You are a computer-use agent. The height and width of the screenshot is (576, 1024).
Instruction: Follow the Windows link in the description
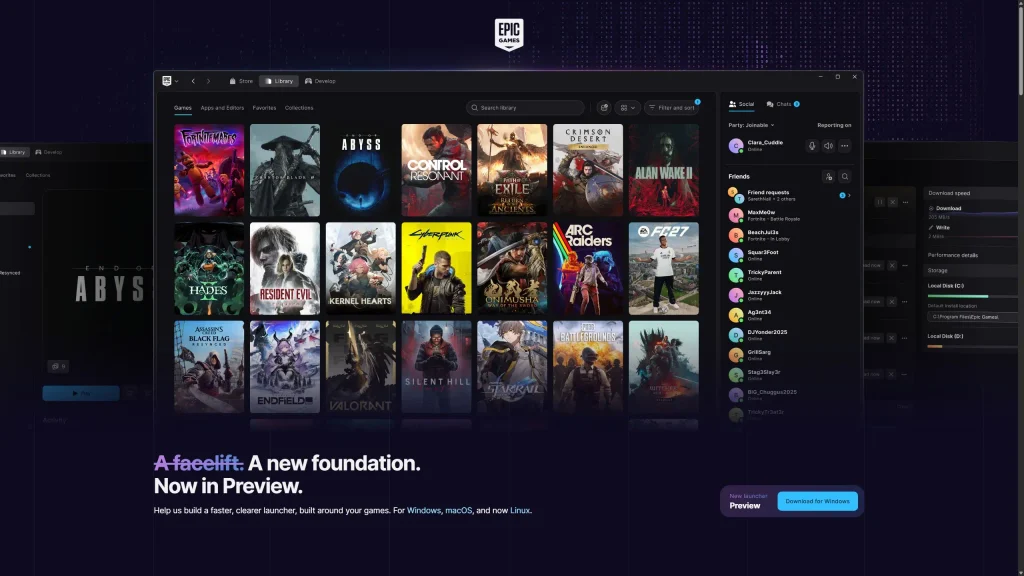tap(424, 510)
